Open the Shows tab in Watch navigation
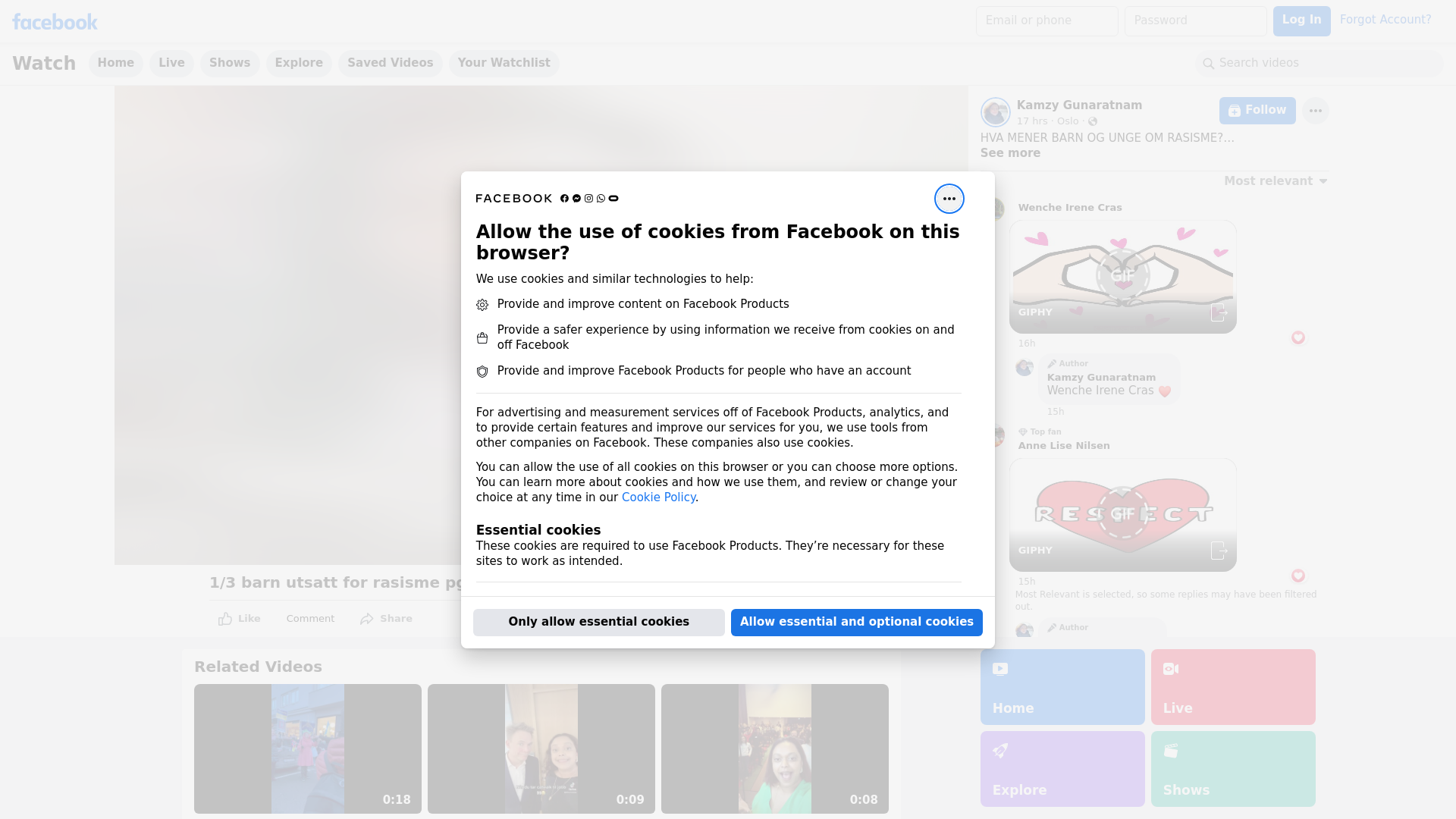The image size is (1456, 819). click(230, 63)
